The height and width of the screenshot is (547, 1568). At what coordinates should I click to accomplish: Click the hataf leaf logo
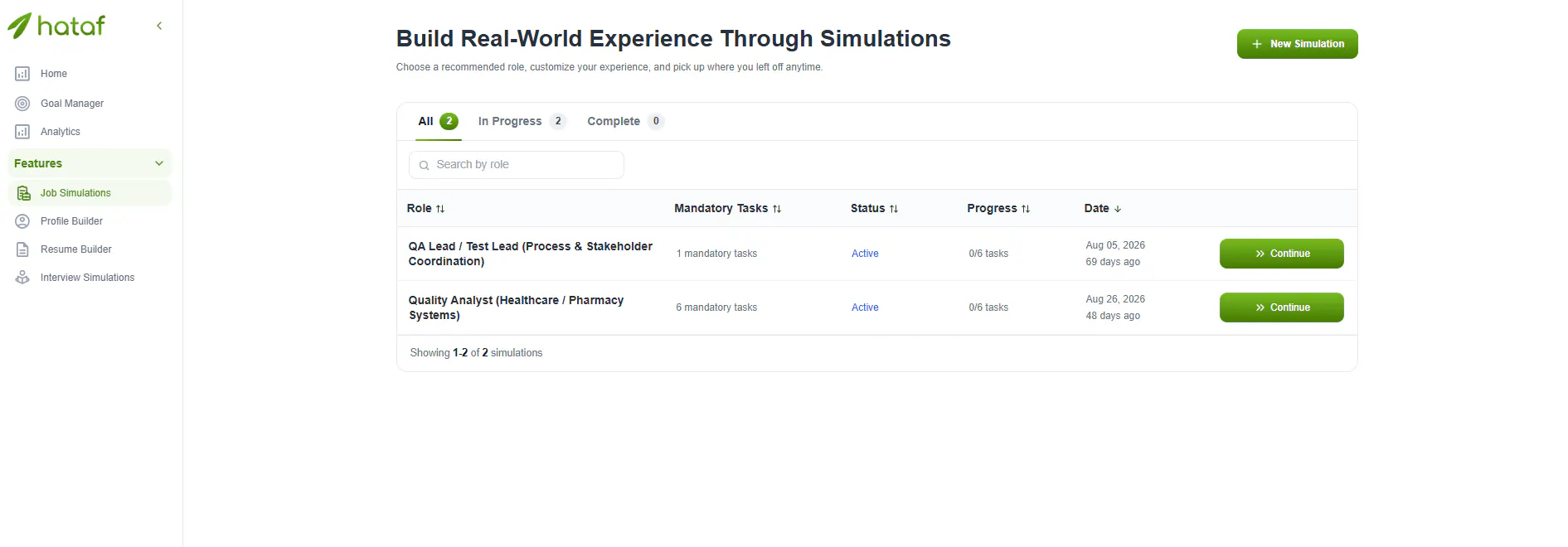tap(20, 26)
